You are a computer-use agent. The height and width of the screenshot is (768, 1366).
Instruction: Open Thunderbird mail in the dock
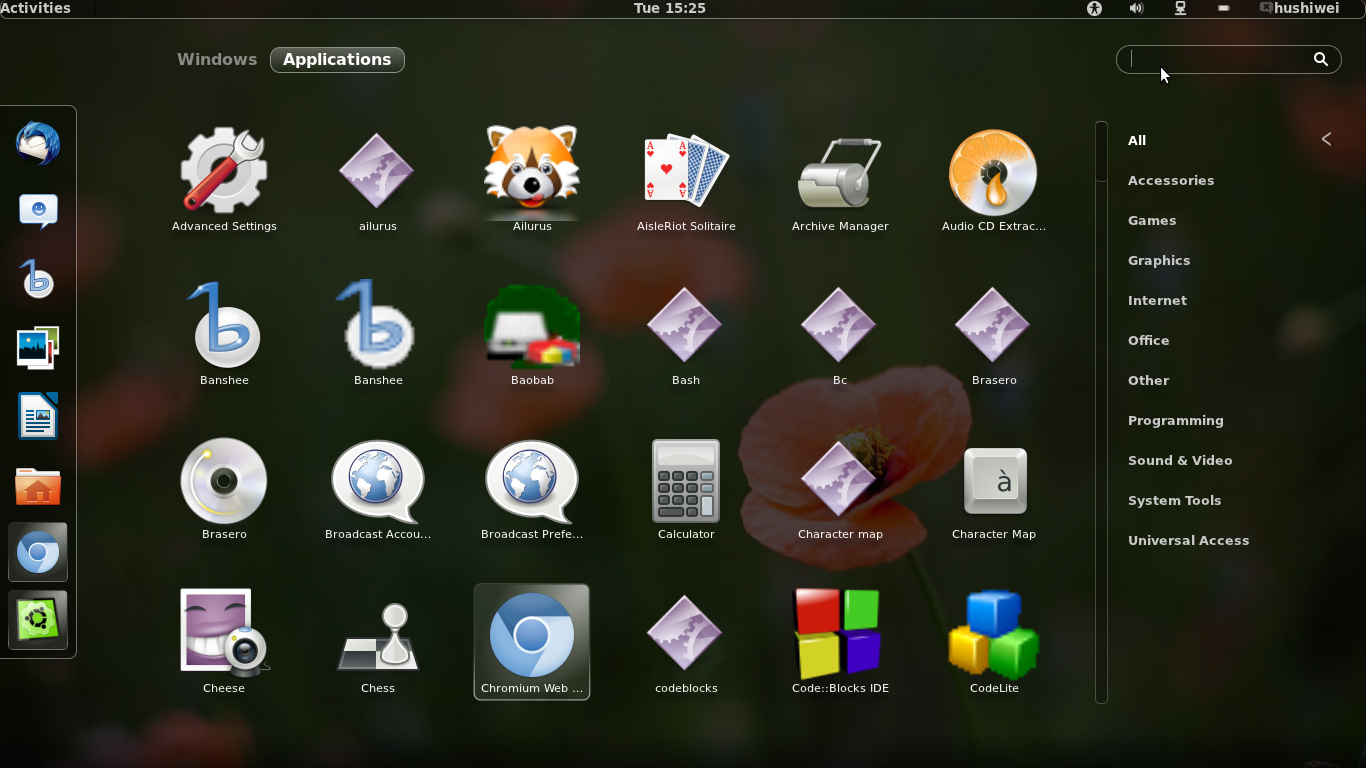tap(38, 144)
